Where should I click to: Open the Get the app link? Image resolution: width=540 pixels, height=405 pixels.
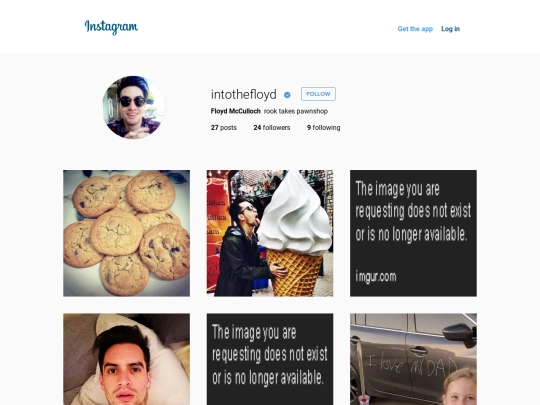coord(415,29)
